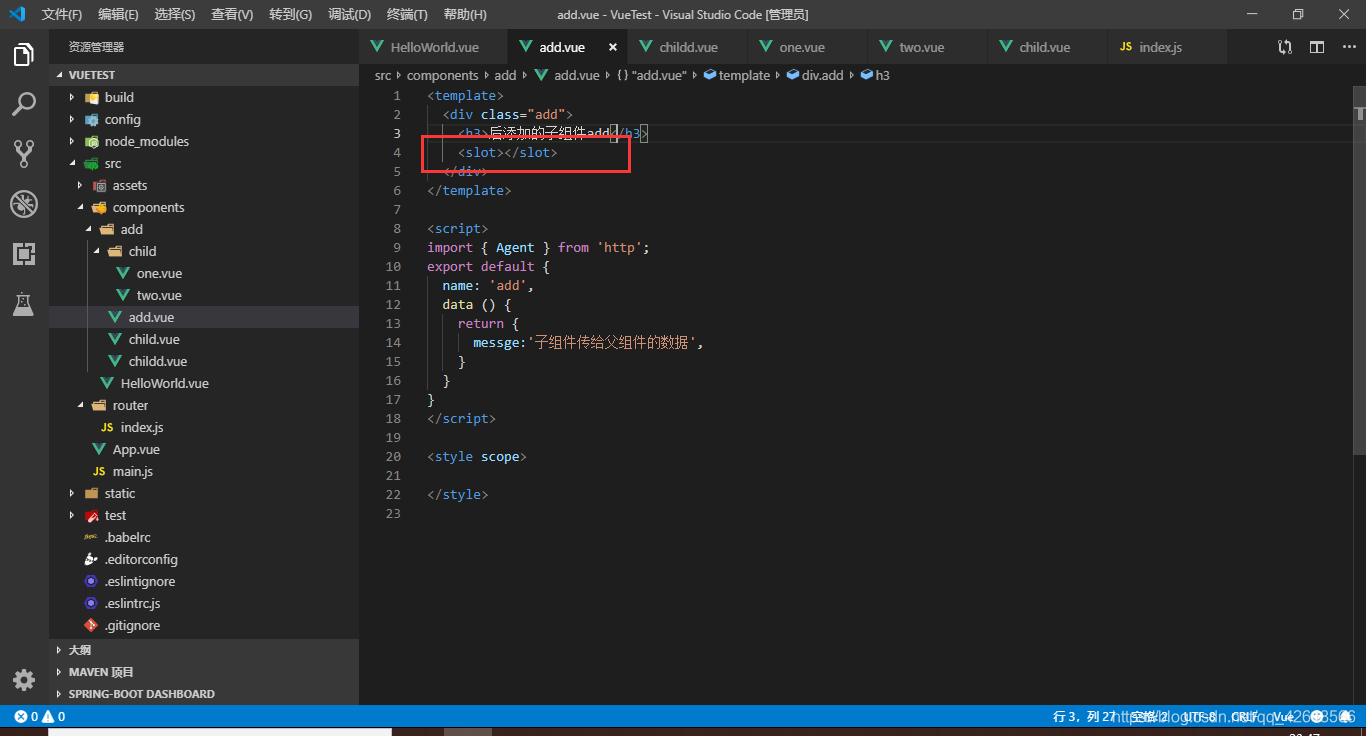This screenshot has width=1366, height=736.
Task: Open HelloWorld.vue in the file tree
Action: coord(204,383)
